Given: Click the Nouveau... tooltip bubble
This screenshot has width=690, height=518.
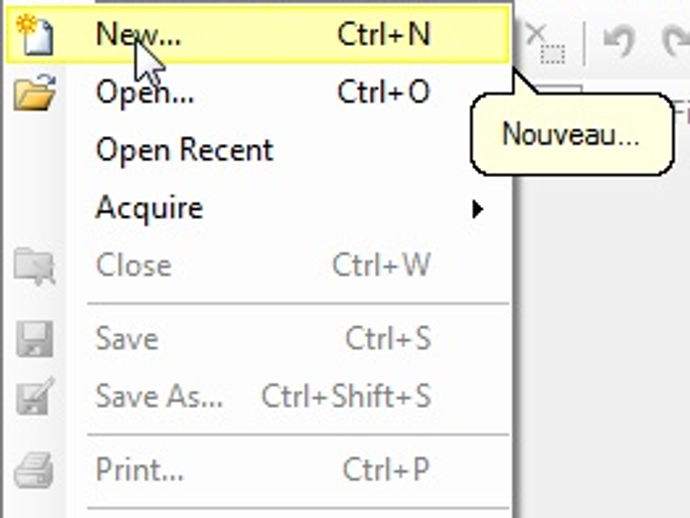Looking at the screenshot, I should (572, 134).
